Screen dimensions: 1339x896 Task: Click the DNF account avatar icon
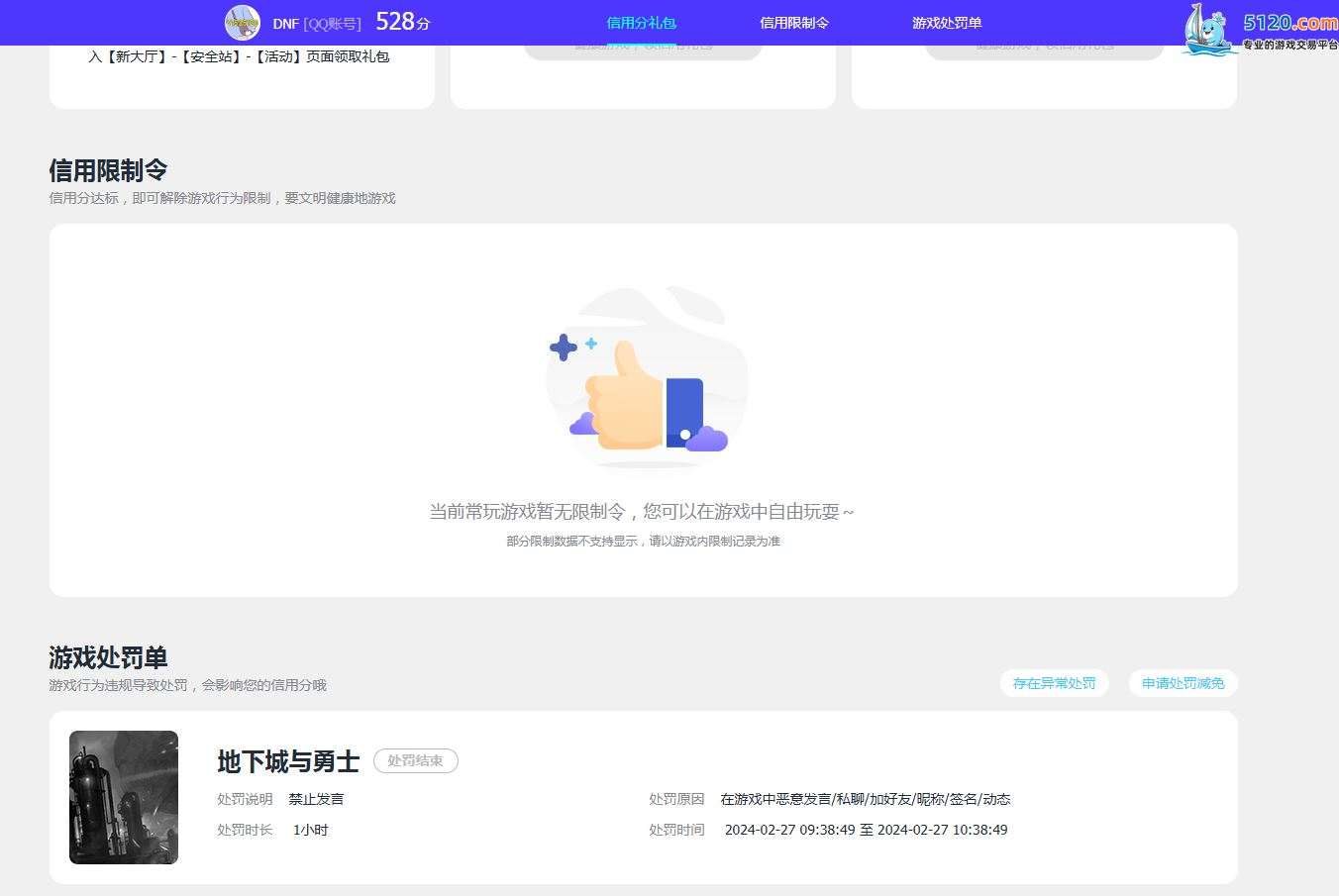click(x=242, y=22)
